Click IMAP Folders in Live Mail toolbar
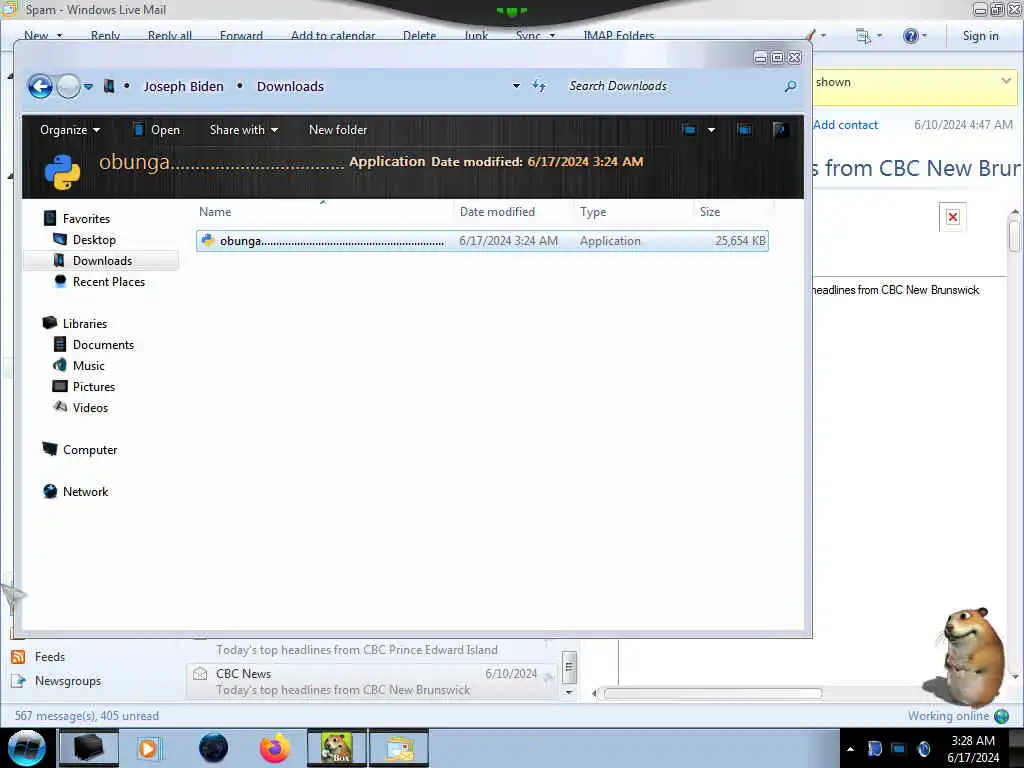1024x768 pixels. point(618,35)
